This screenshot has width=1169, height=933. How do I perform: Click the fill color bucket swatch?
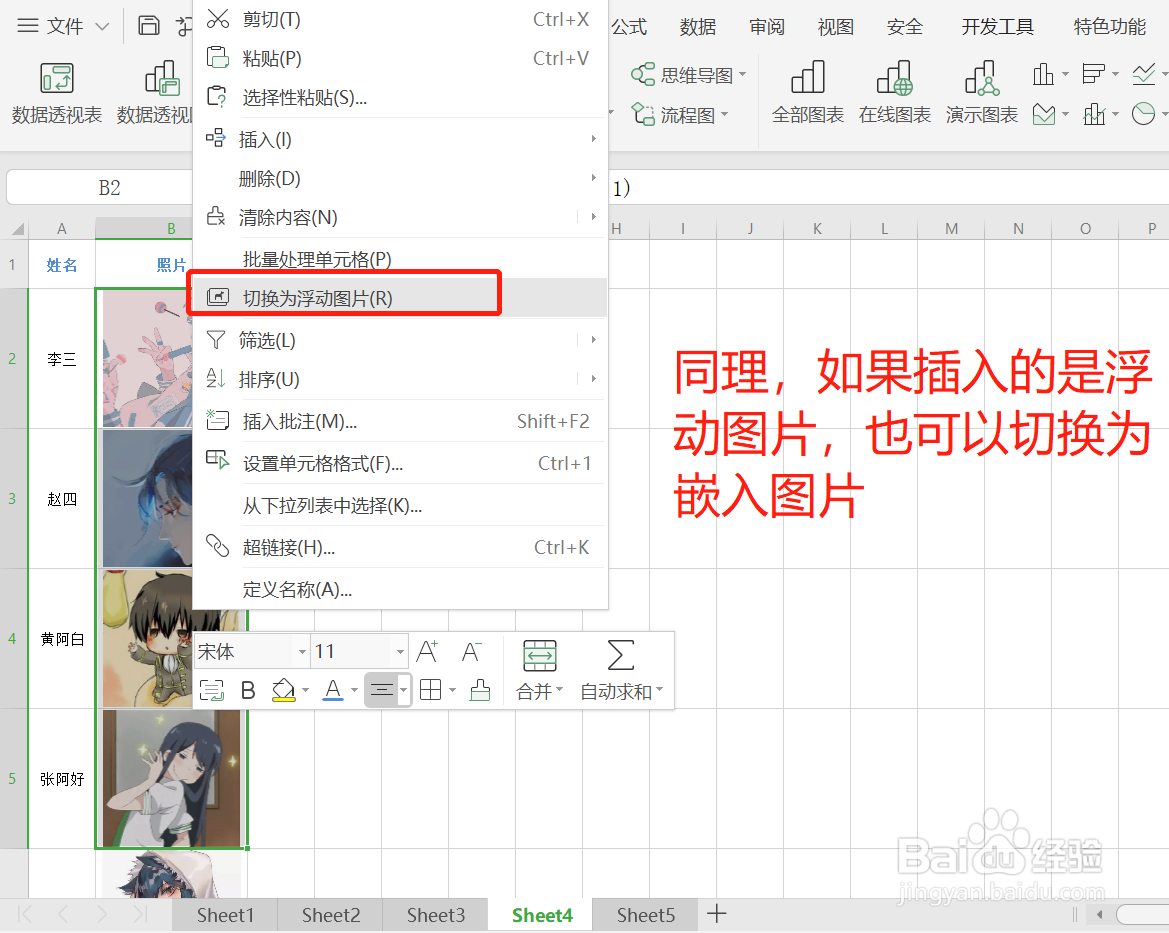click(283, 691)
